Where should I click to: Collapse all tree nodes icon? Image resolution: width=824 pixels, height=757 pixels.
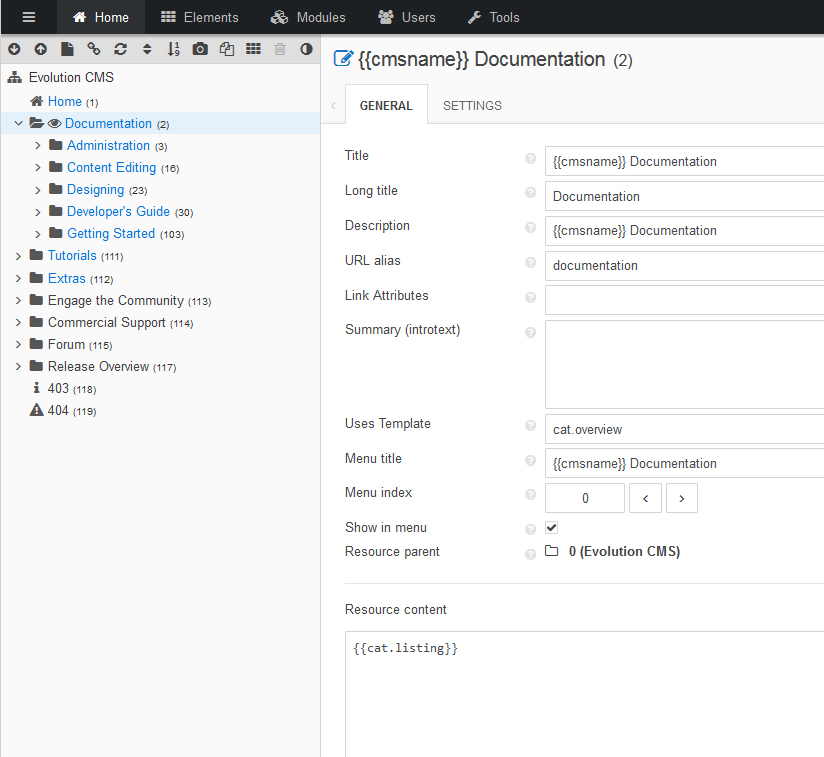[x=40, y=49]
